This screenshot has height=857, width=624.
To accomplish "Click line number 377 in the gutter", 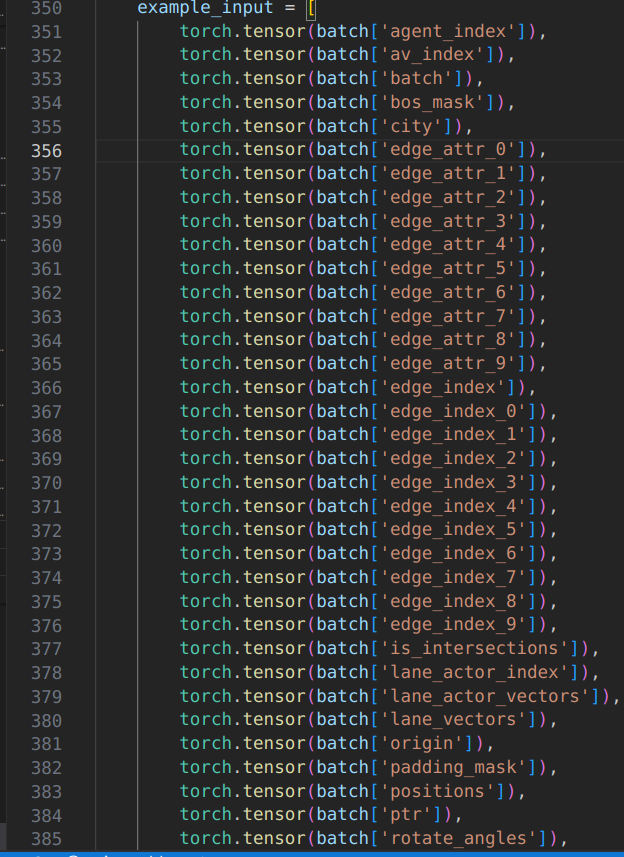I will (x=46, y=650).
